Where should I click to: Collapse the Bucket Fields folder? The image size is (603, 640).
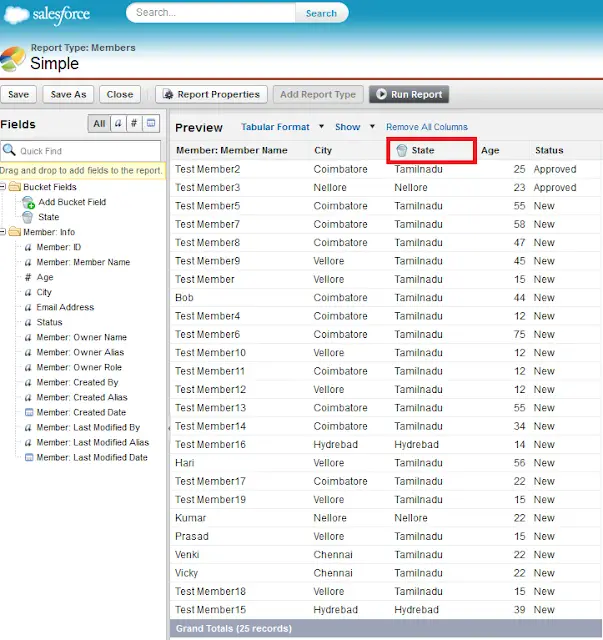3,187
